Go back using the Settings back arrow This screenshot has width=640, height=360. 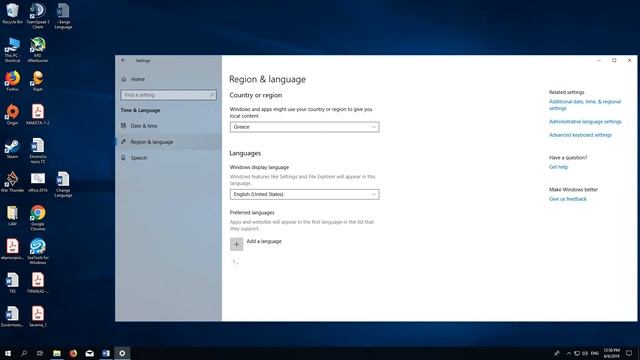(x=123, y=60)
